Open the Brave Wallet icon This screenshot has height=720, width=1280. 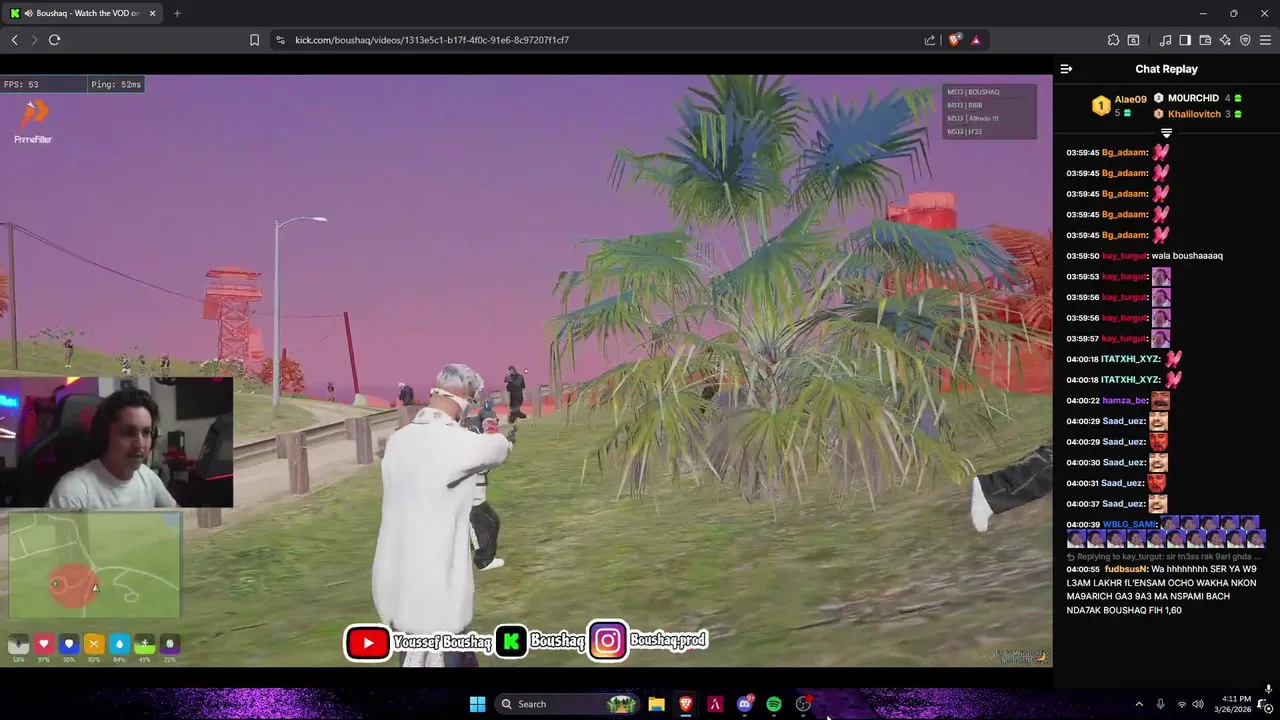(x=1205, y=40)
